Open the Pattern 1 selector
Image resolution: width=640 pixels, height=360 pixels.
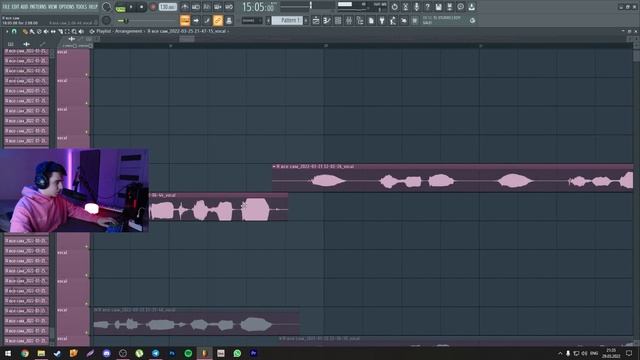point(287,20)
